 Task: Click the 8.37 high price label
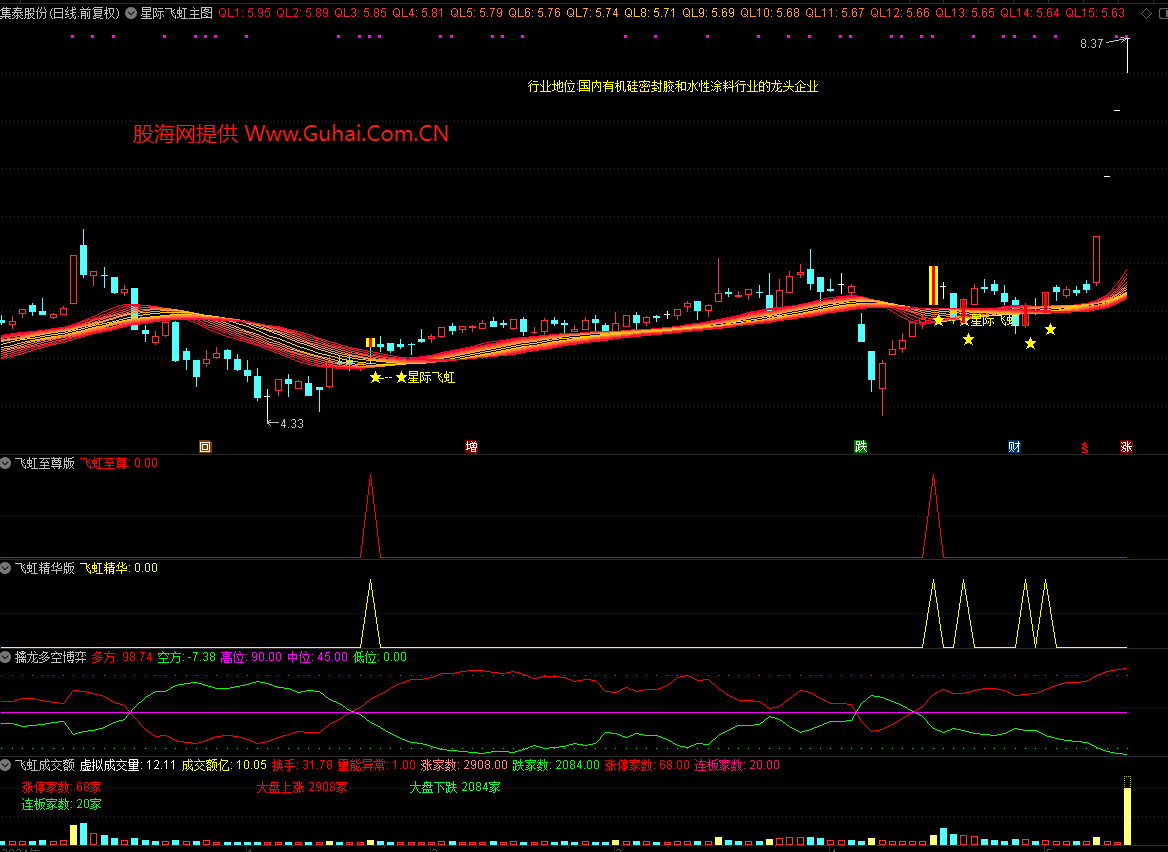[x=1091, y=44]
